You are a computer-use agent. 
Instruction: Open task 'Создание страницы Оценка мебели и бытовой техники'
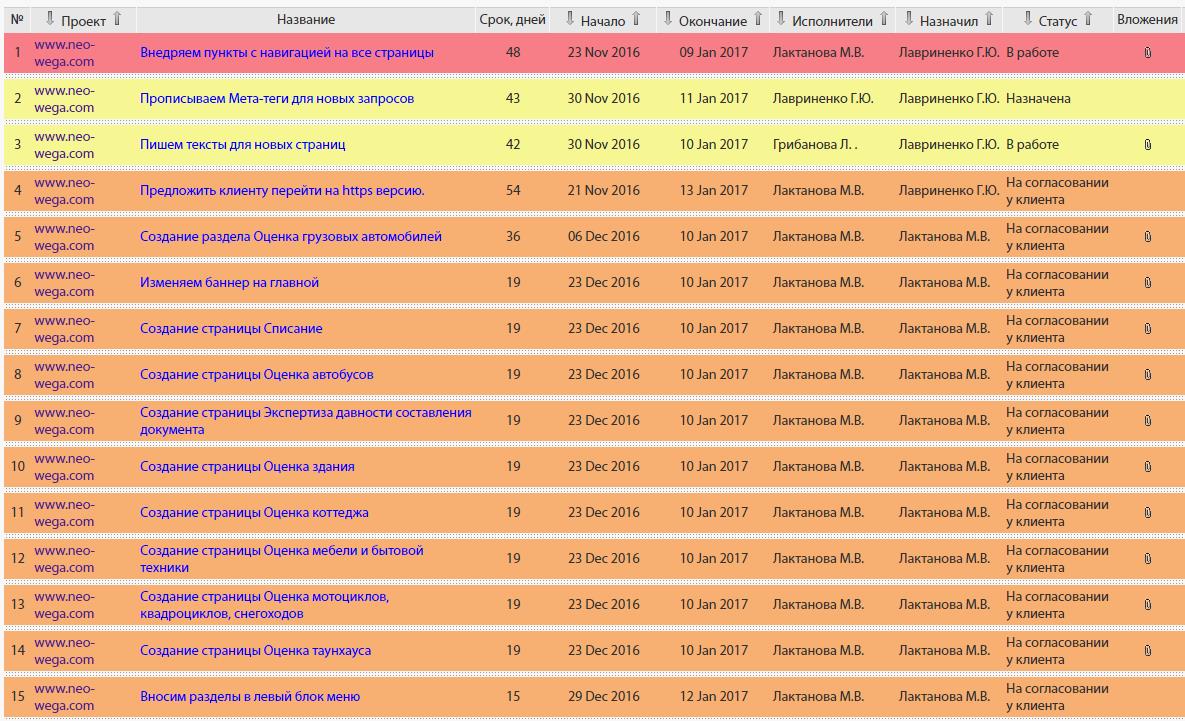point(281,559)
